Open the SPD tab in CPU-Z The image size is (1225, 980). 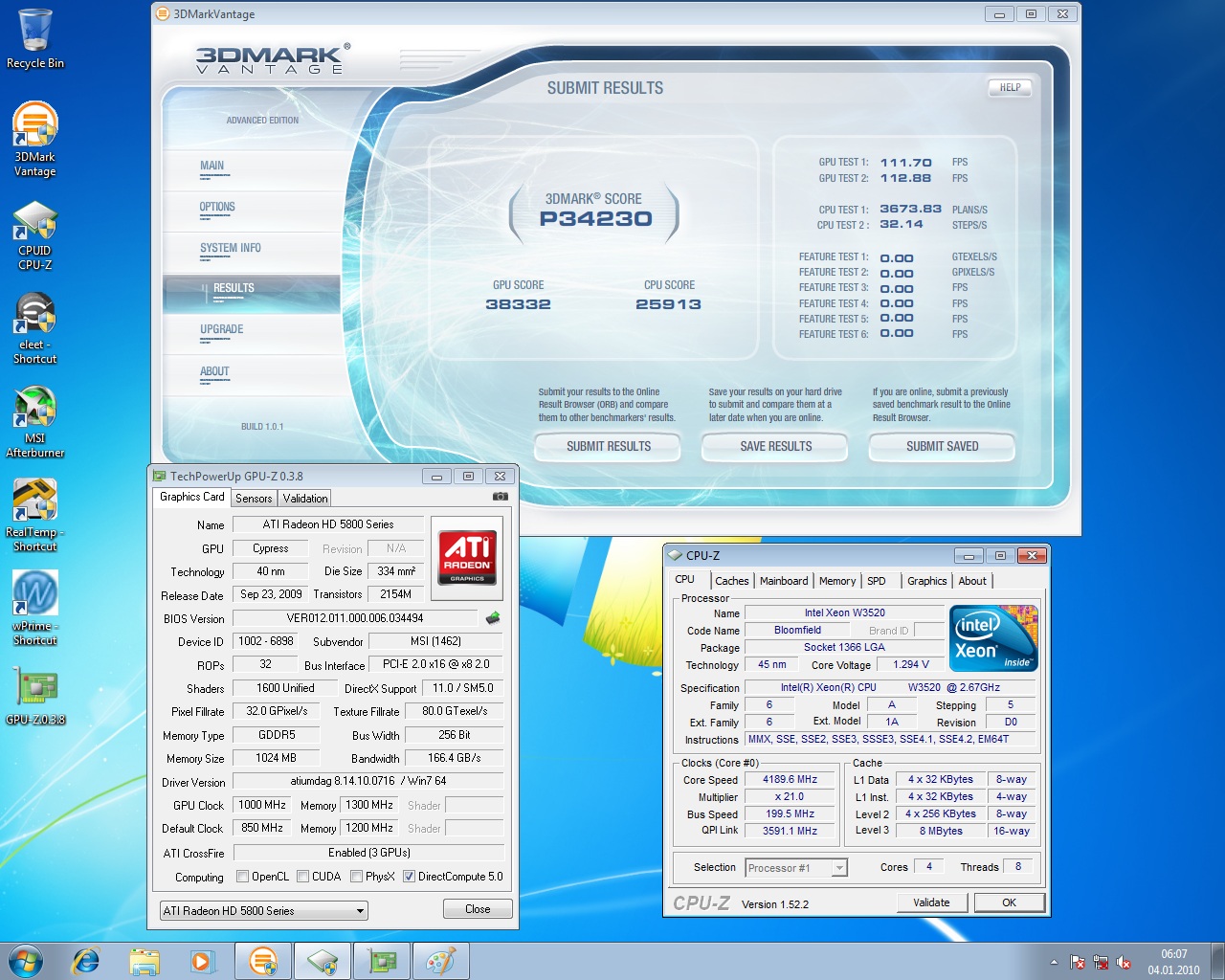pos(877,581)
